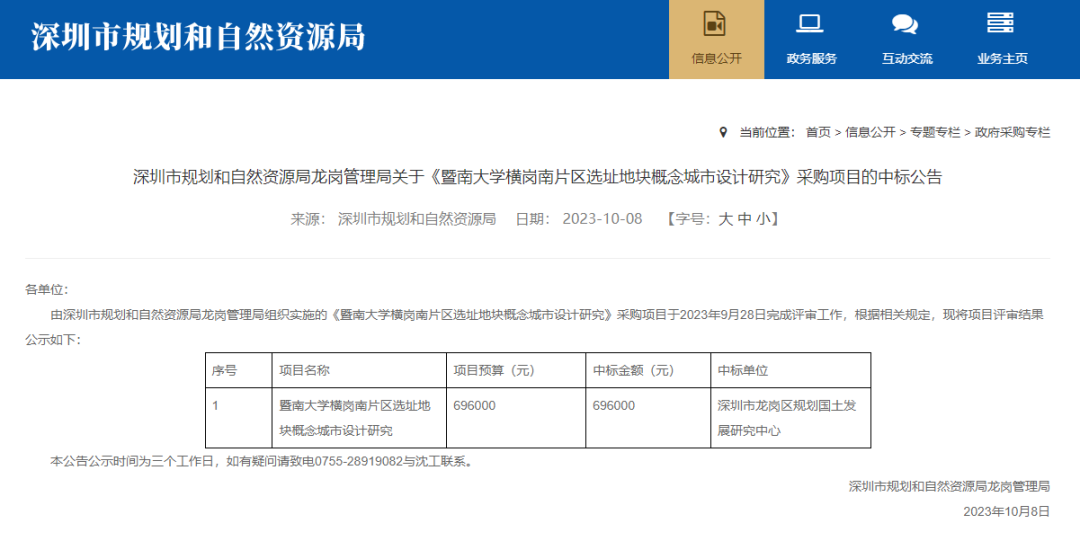
Task: Set font size to 大
Action: pos(725,219)
